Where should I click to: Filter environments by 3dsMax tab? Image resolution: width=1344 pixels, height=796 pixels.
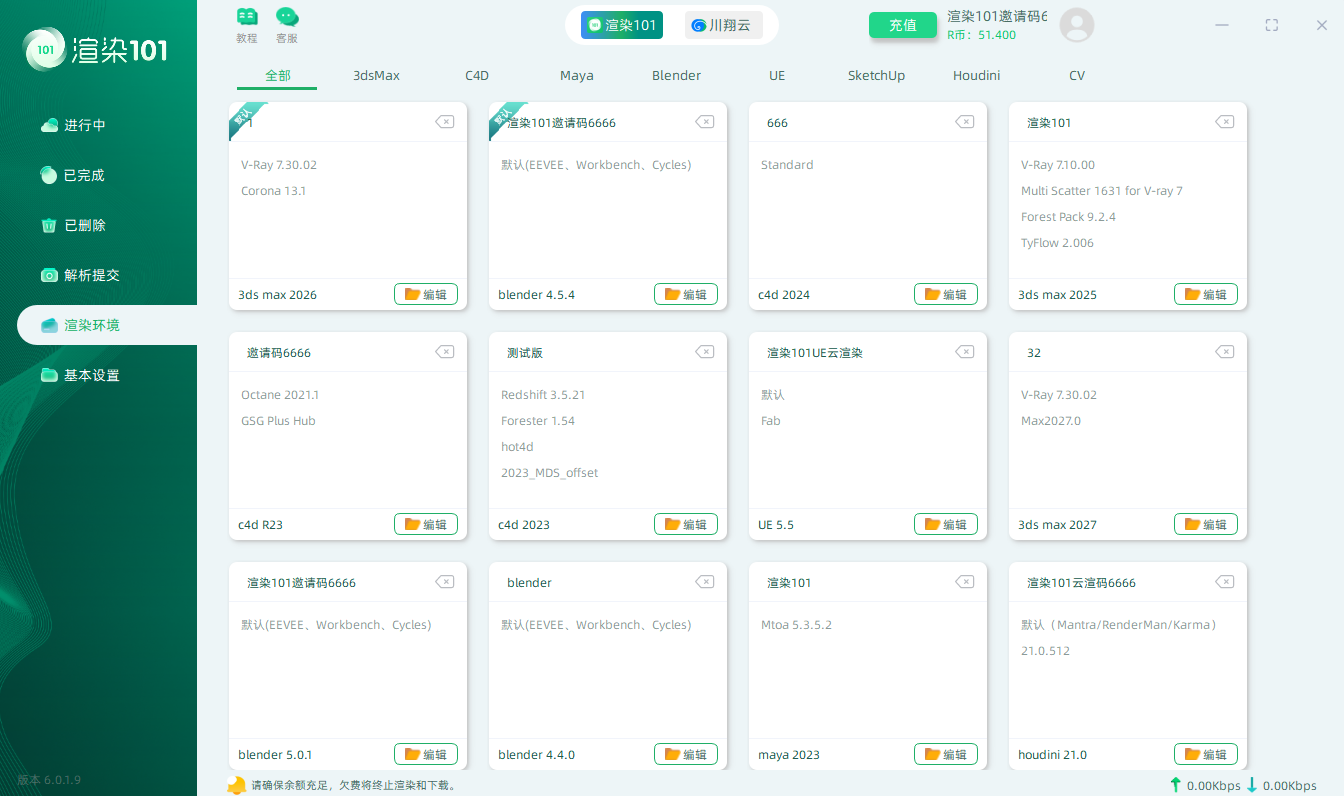[376, 76]
